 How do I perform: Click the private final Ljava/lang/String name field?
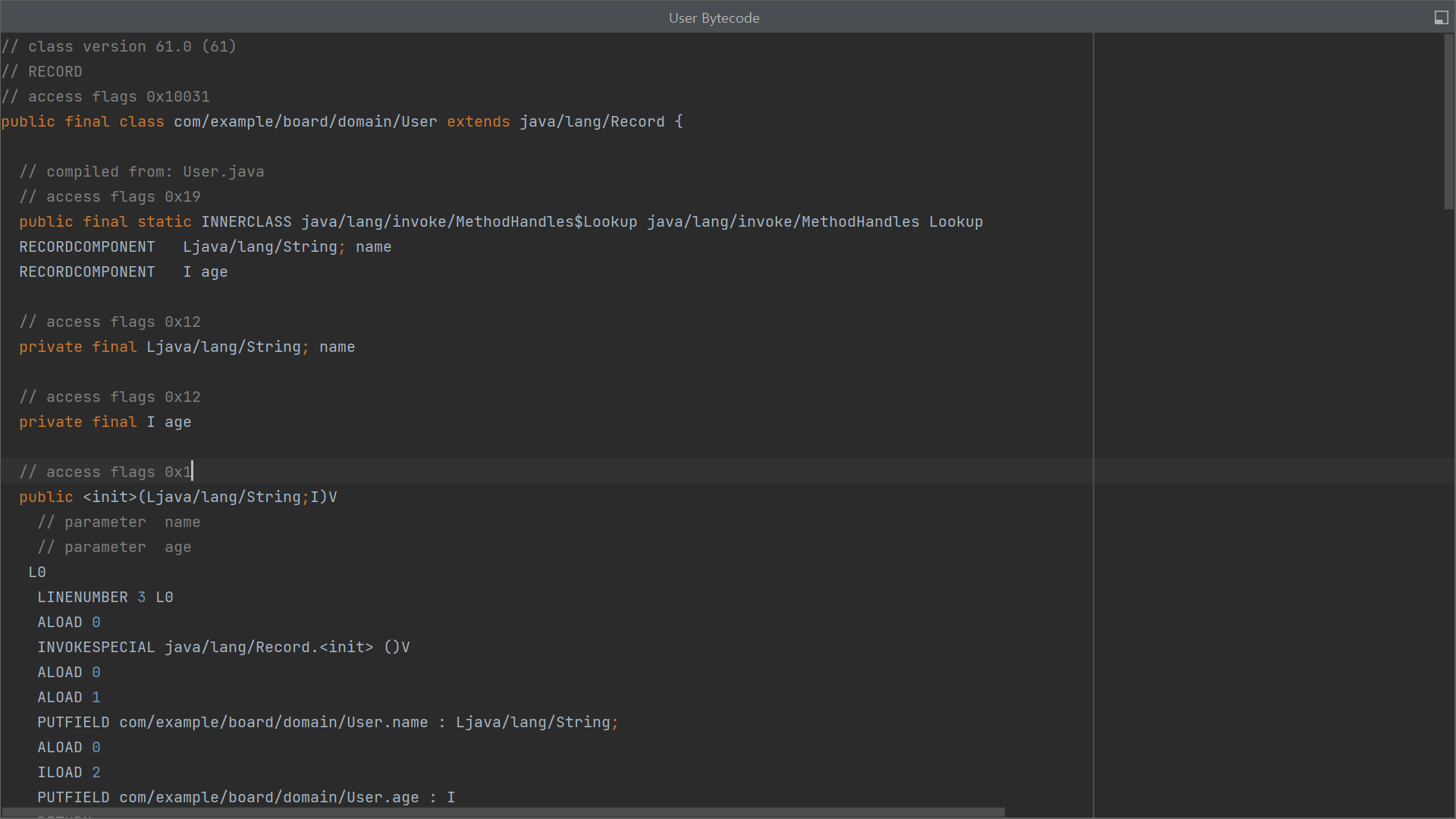(x=187, y=347)
